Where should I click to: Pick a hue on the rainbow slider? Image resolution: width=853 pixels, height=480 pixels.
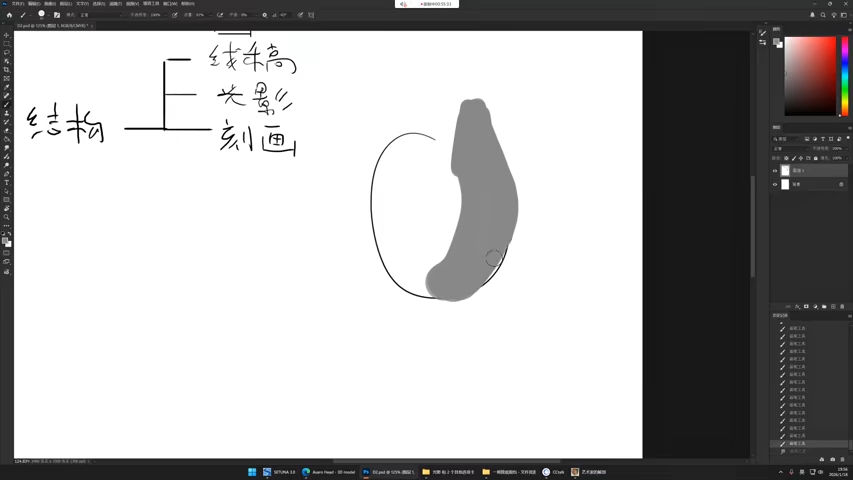845,76
